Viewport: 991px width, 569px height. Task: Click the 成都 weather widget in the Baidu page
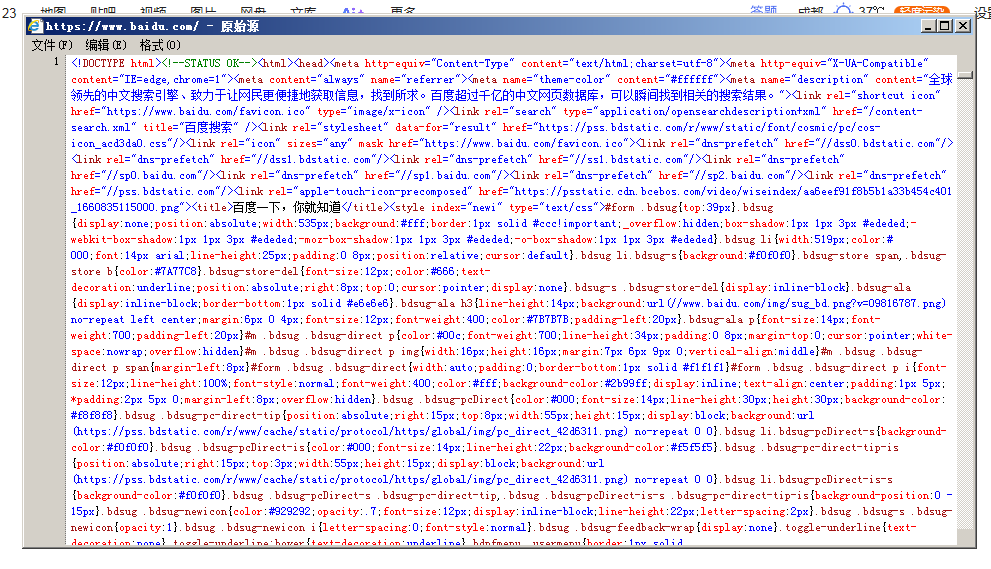coord(810,11)
